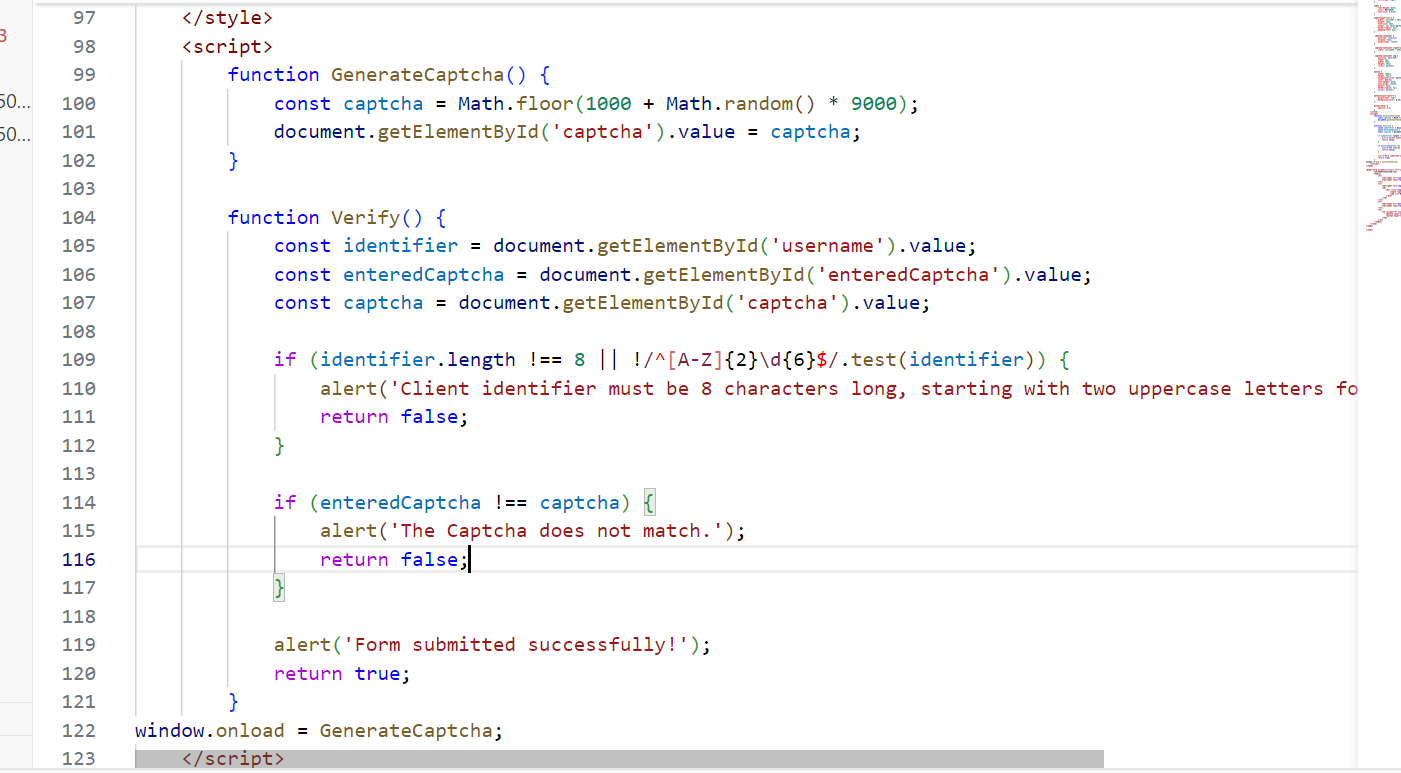The height and width of the screenshot is (773, 1401).
Task: Click line number 97 in gutter
Action: (x=85, y=18)
